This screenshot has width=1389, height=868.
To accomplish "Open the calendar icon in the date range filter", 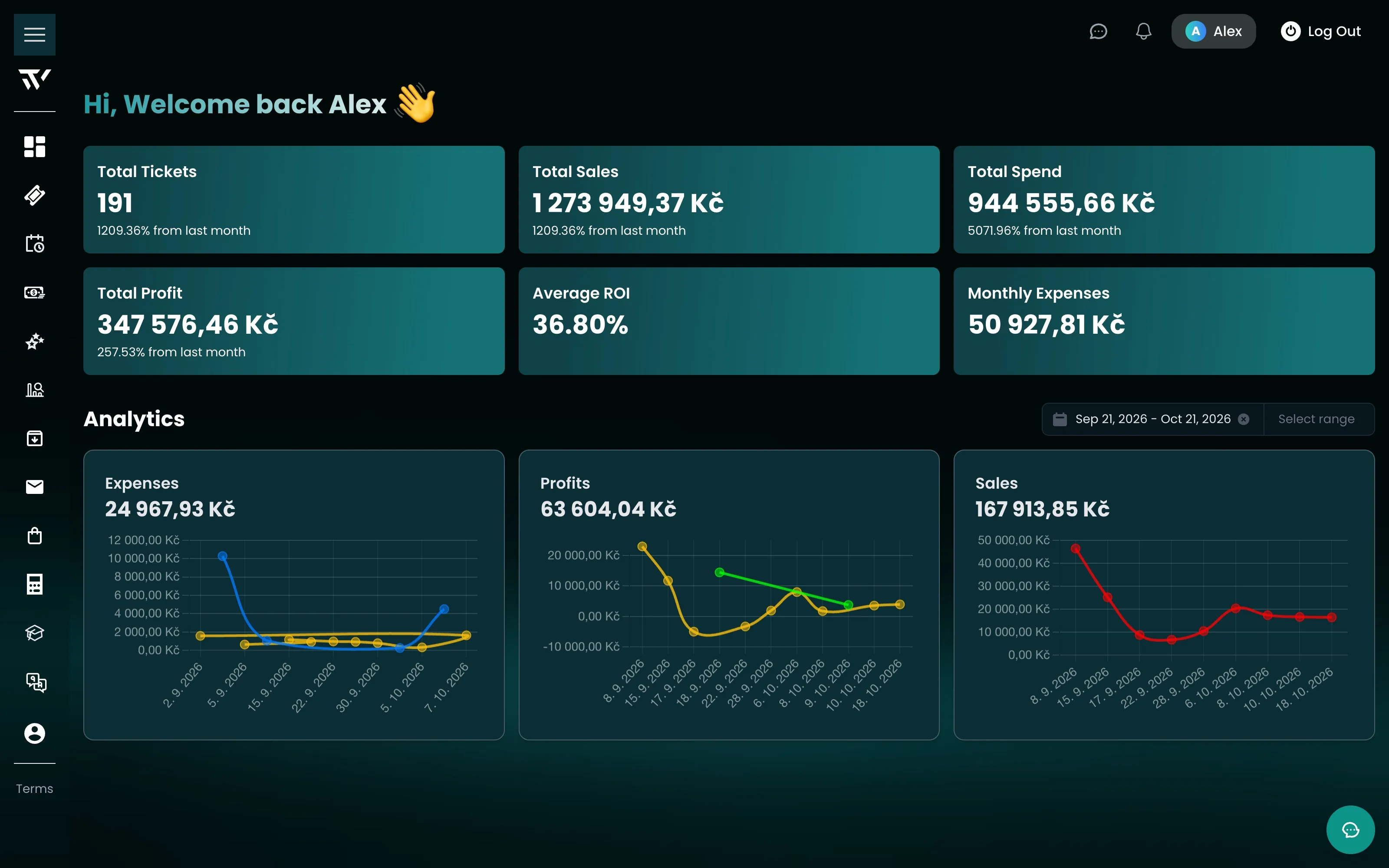I will tap(1060, 419).
